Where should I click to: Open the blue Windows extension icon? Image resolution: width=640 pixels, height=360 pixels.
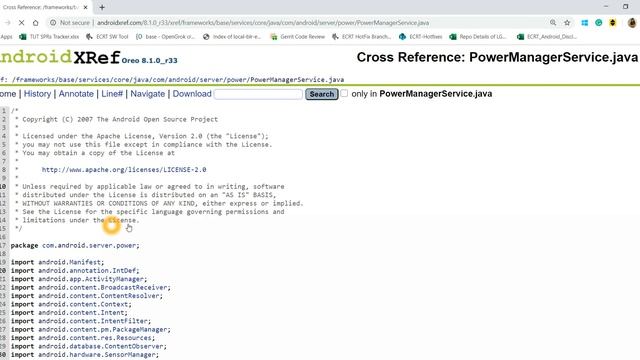click(584, 23)
